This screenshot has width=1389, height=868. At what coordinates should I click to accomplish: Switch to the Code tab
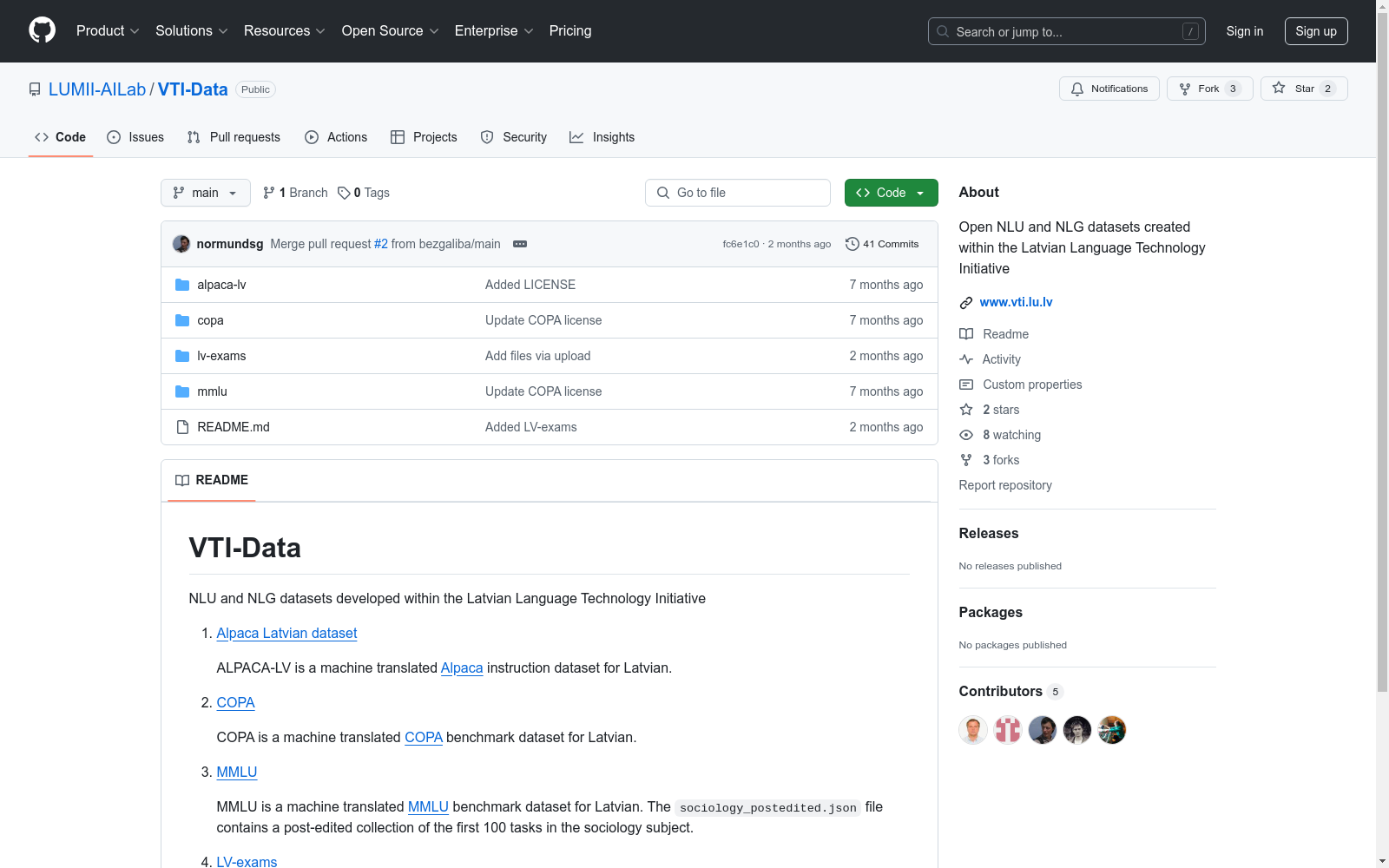coord(61,137)
